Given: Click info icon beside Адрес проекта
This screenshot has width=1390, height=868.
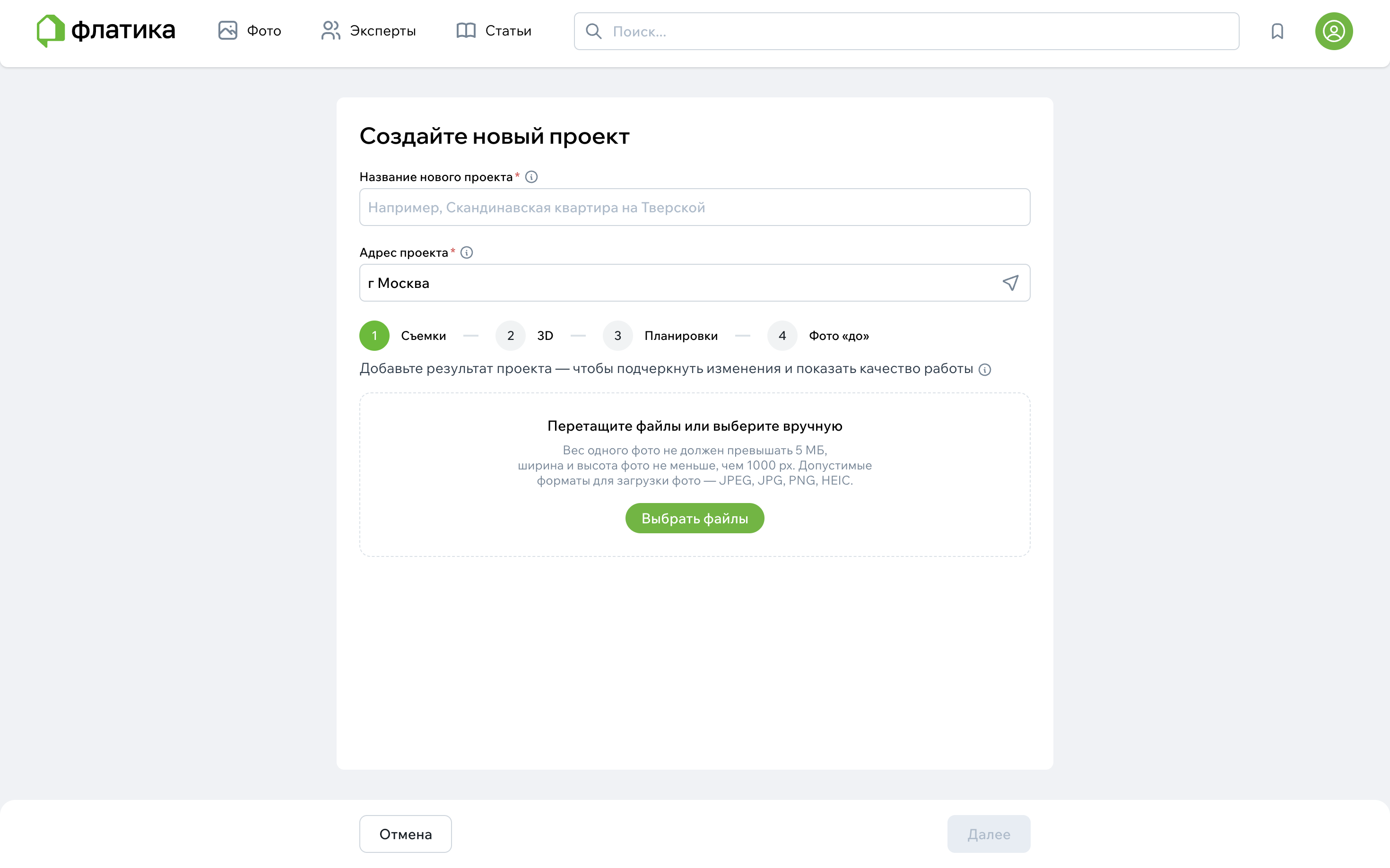Looking at the screenshot, I should 467,252.
